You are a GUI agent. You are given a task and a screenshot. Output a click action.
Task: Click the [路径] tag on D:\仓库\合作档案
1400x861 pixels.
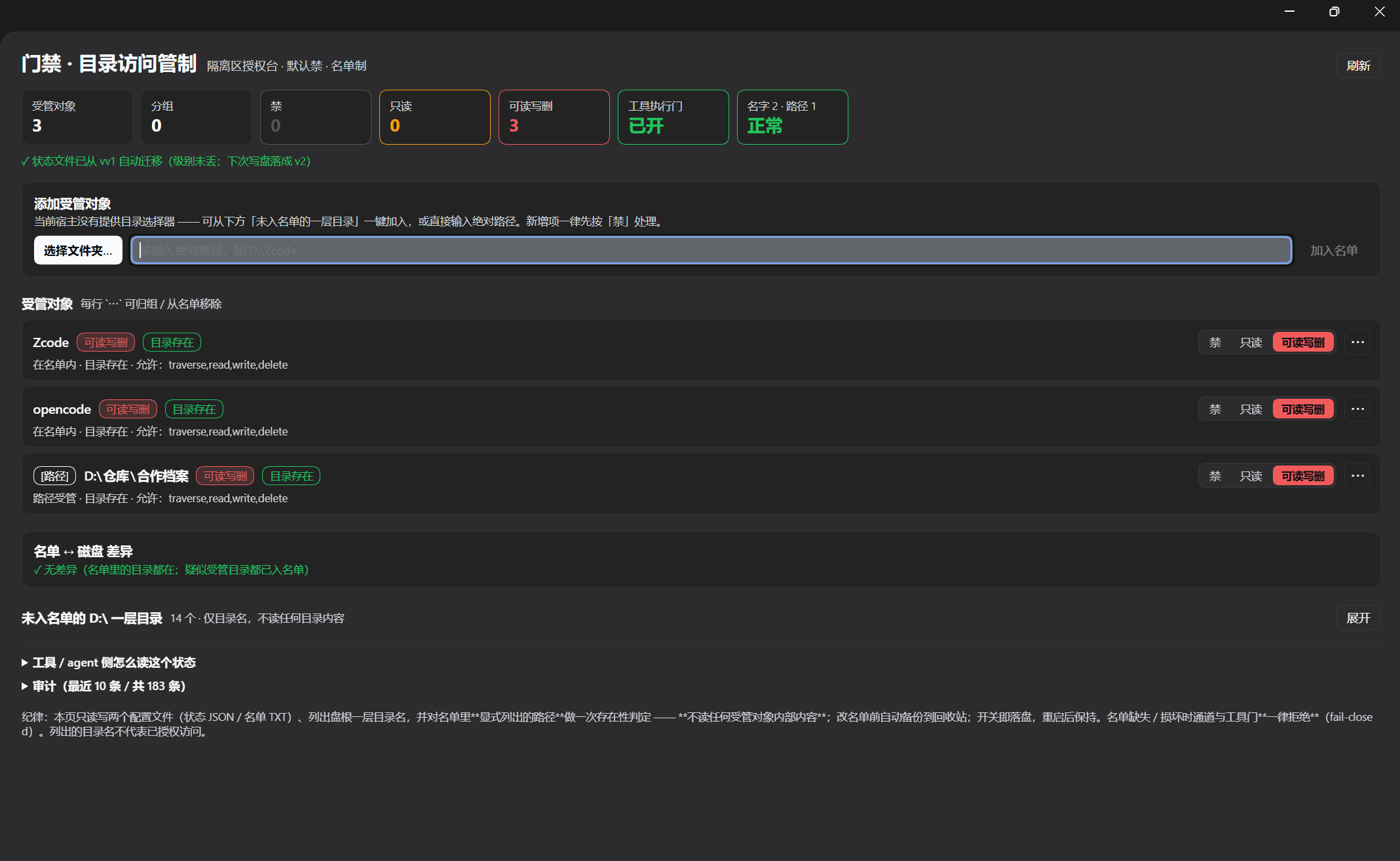point(54,476)
